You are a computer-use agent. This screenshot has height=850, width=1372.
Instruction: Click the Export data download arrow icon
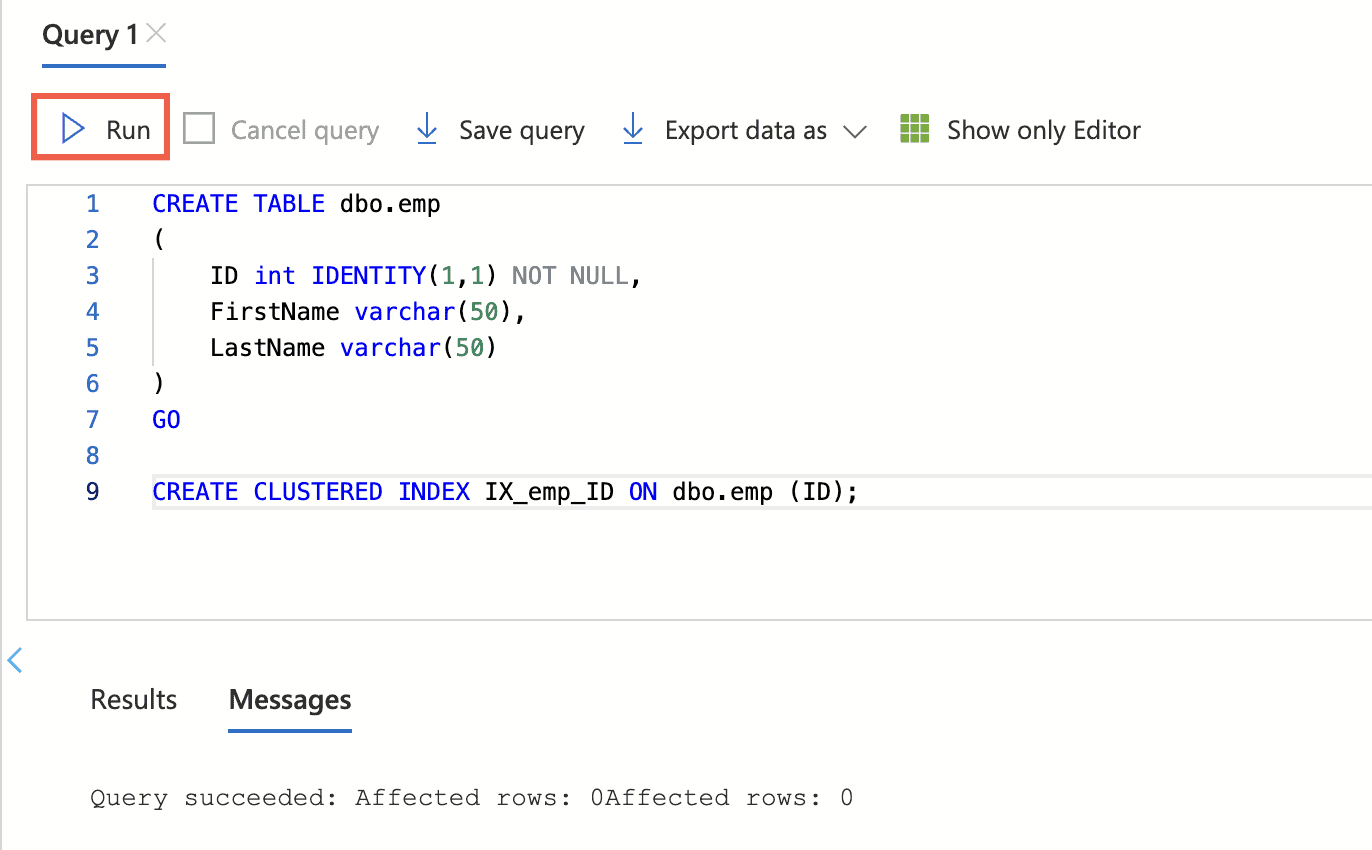(x=633, y=129)
